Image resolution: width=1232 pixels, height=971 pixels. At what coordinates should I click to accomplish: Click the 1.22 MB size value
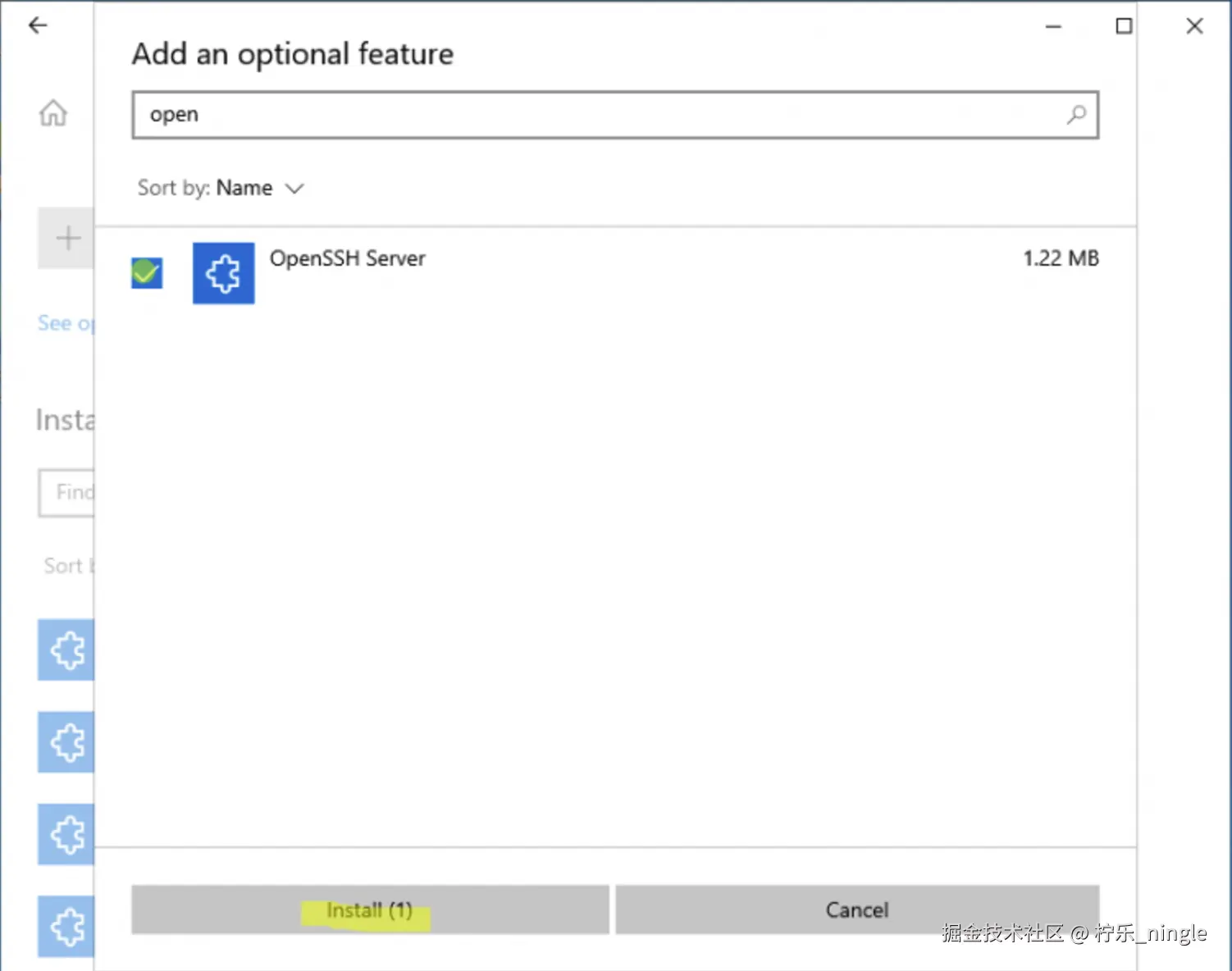click(1061, 258)
